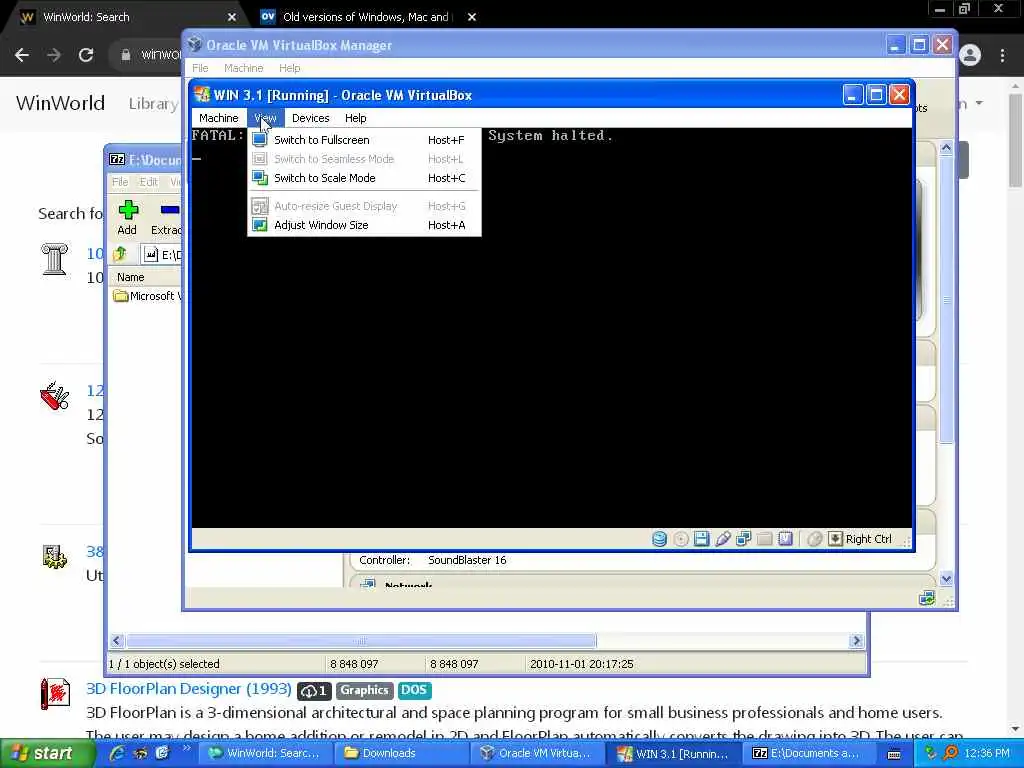The width and height of the screenshot is (1024, 768).
Task: Open File menu in 7-Zip window
Action: (120, 182)
